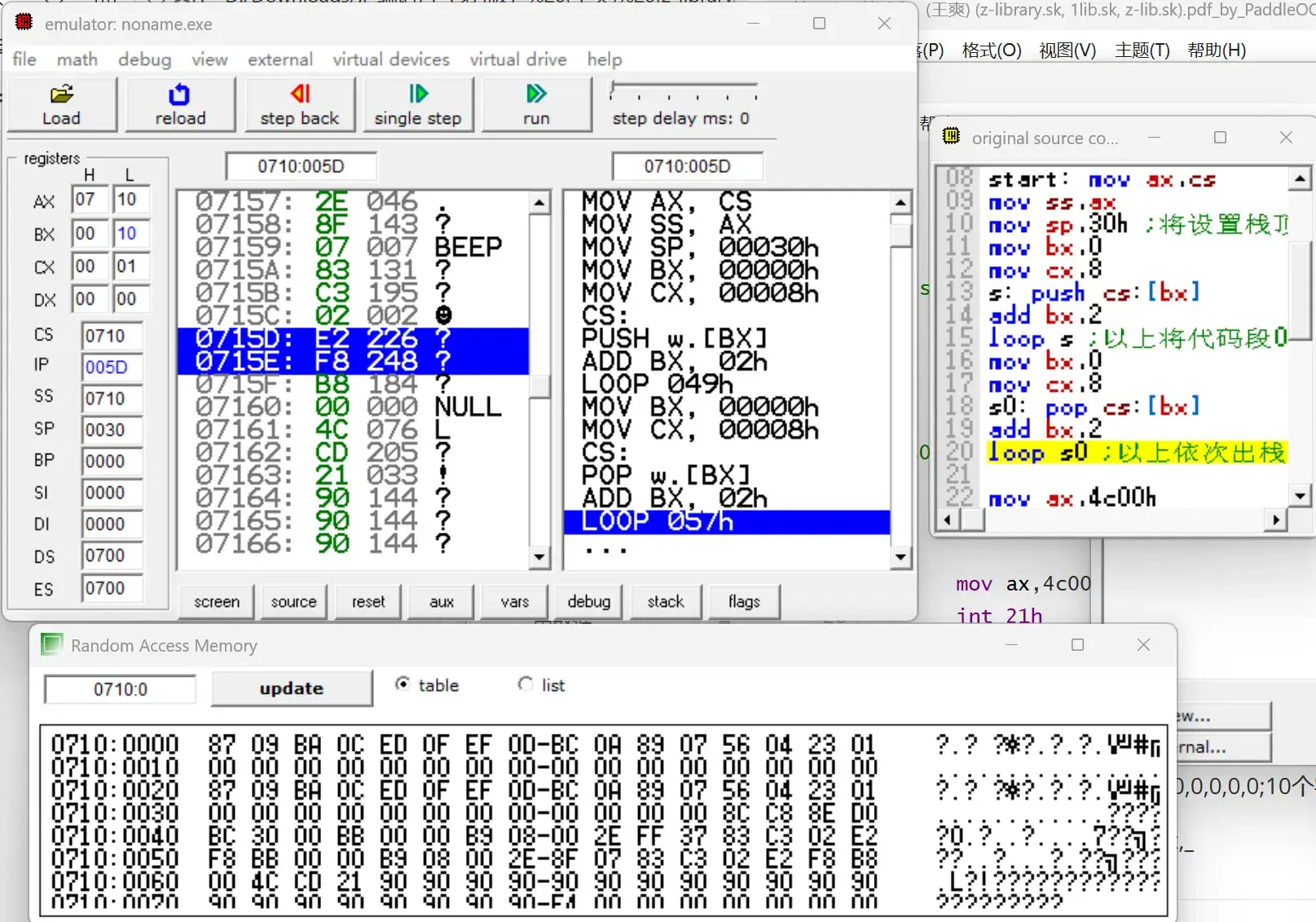1316x922 pixels.
Task: Click the Load toolbar button
Action: 61,104
